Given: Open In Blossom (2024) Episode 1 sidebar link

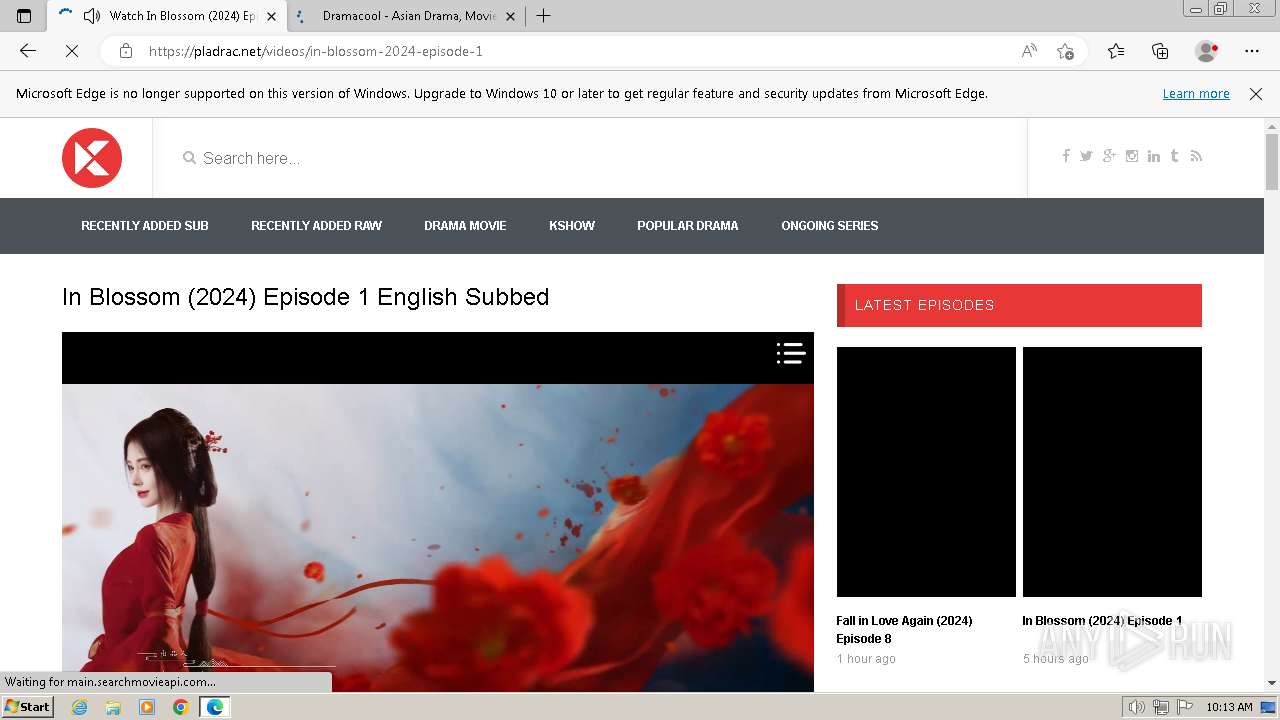Looking at the screenshot, I should coord(1102,621).
